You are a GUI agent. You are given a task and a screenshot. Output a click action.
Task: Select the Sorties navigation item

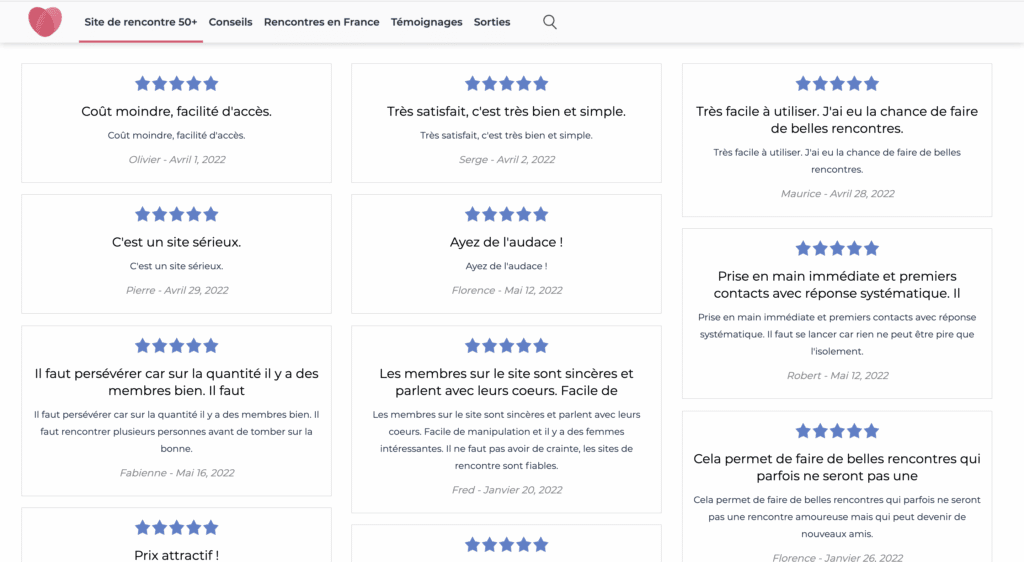point(492,22)
